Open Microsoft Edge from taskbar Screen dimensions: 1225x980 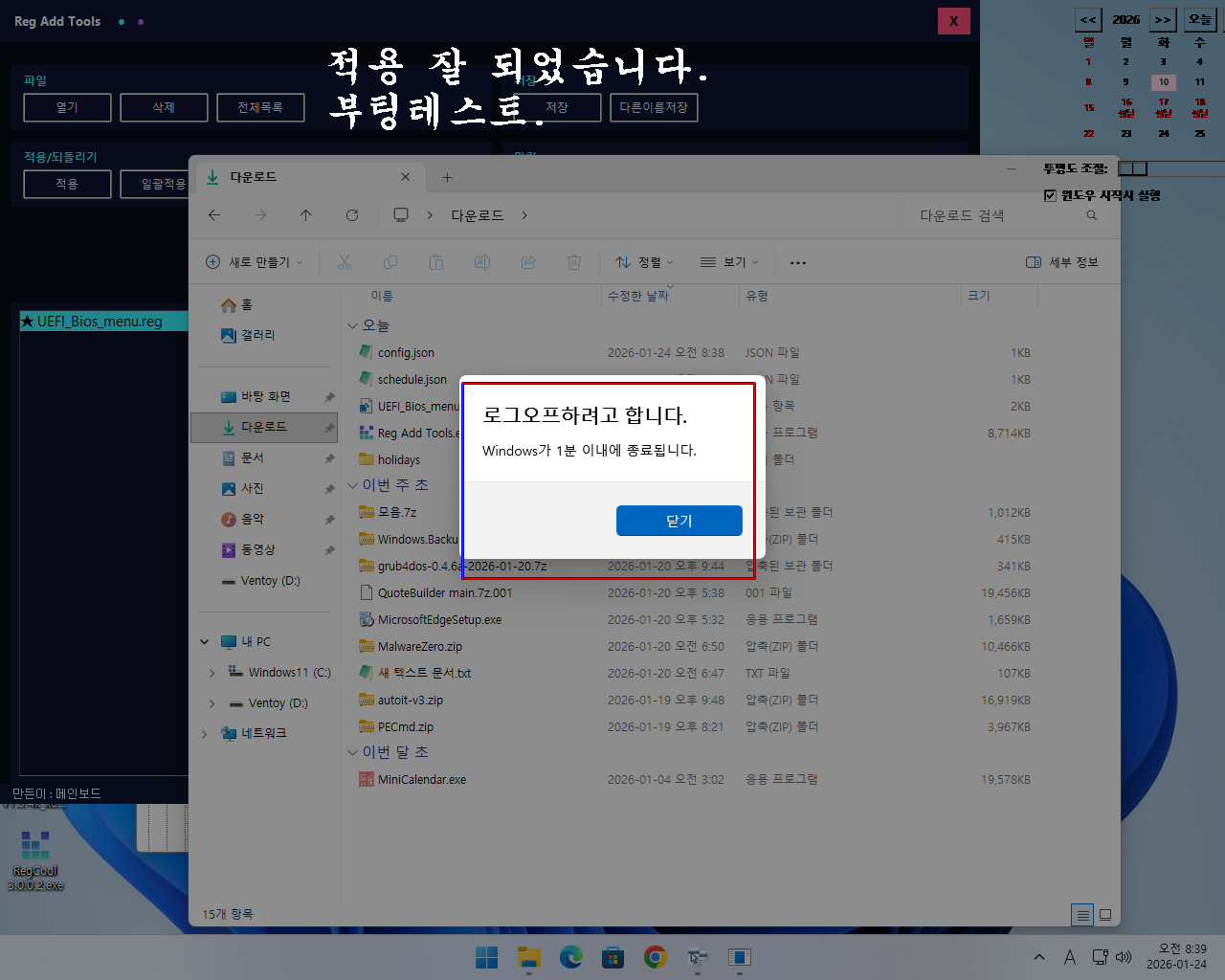(571, 957)
